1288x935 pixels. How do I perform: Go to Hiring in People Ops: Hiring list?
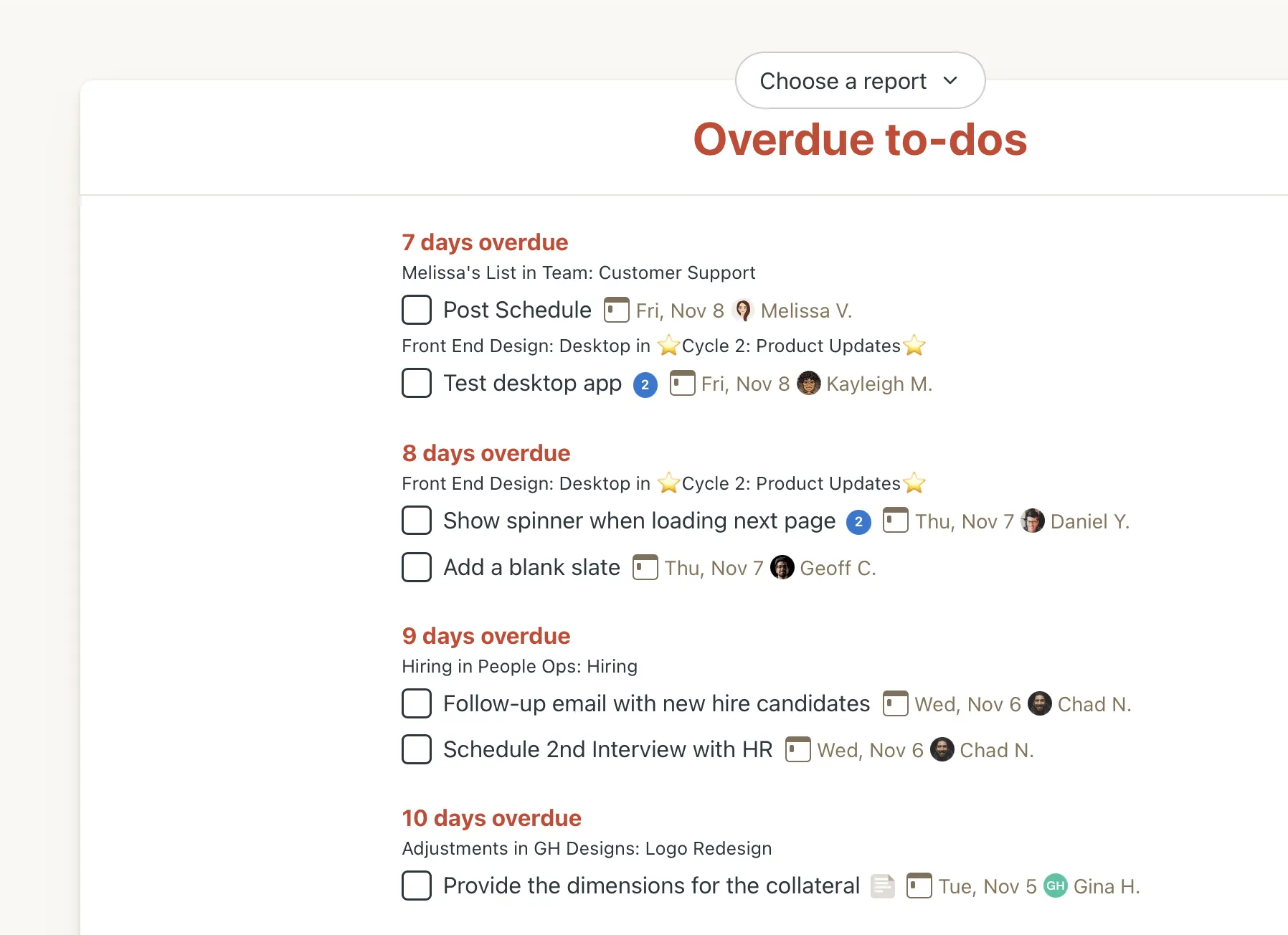[519, 666]
